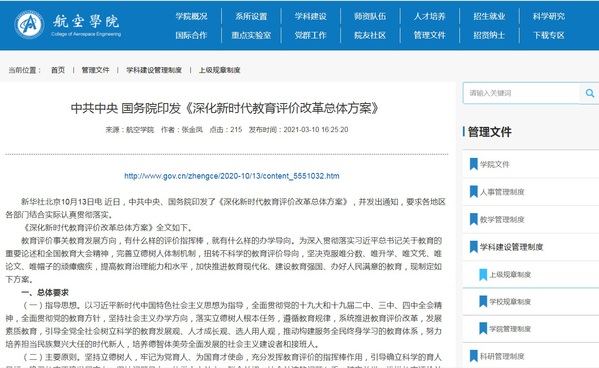Screen dimensions: 599x368
Task: Select 学院管理制度 in the sidebar submenu
Action: coord(510,329)
